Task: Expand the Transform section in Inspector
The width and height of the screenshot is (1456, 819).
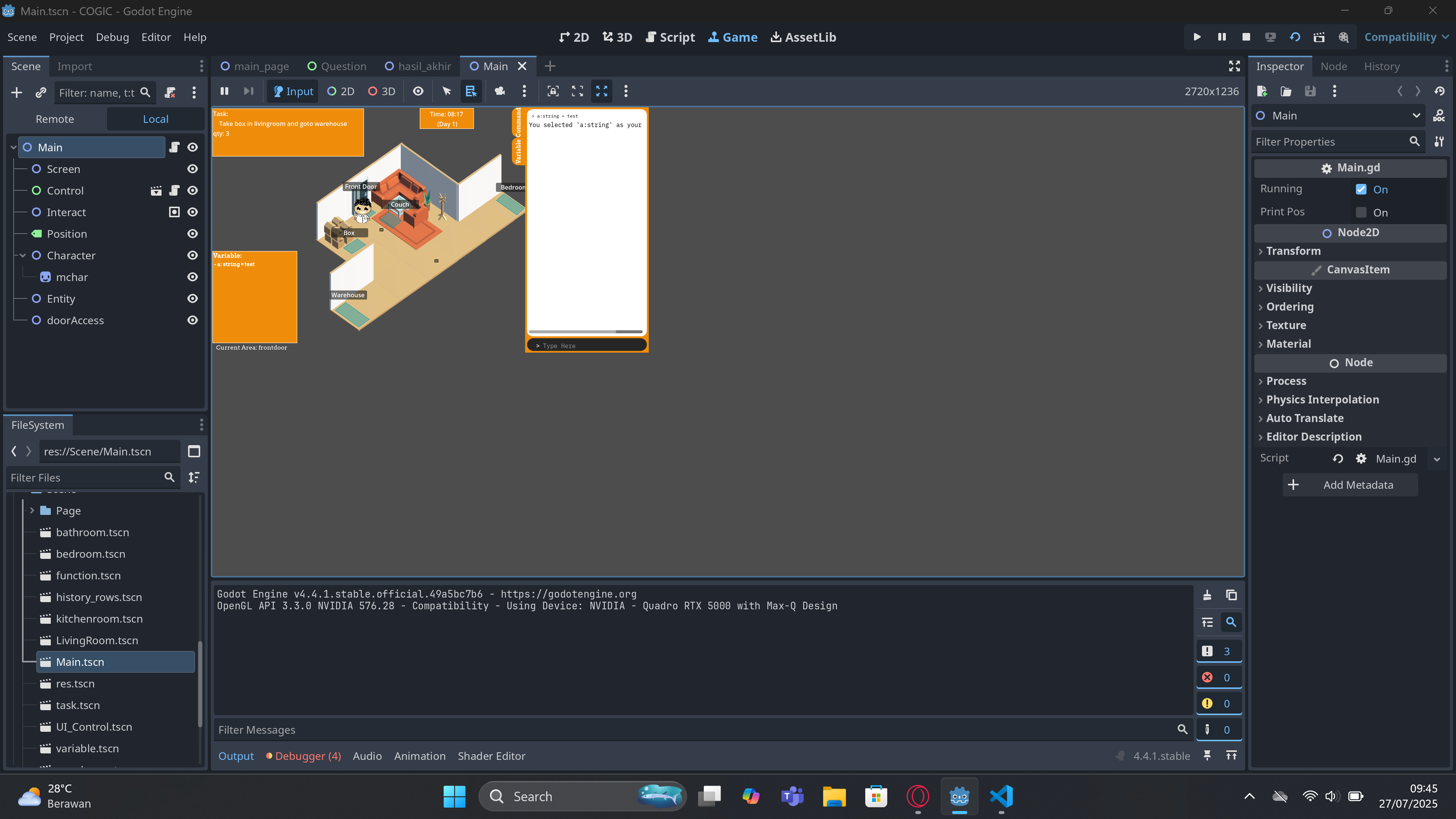Action: (1293, 251)
